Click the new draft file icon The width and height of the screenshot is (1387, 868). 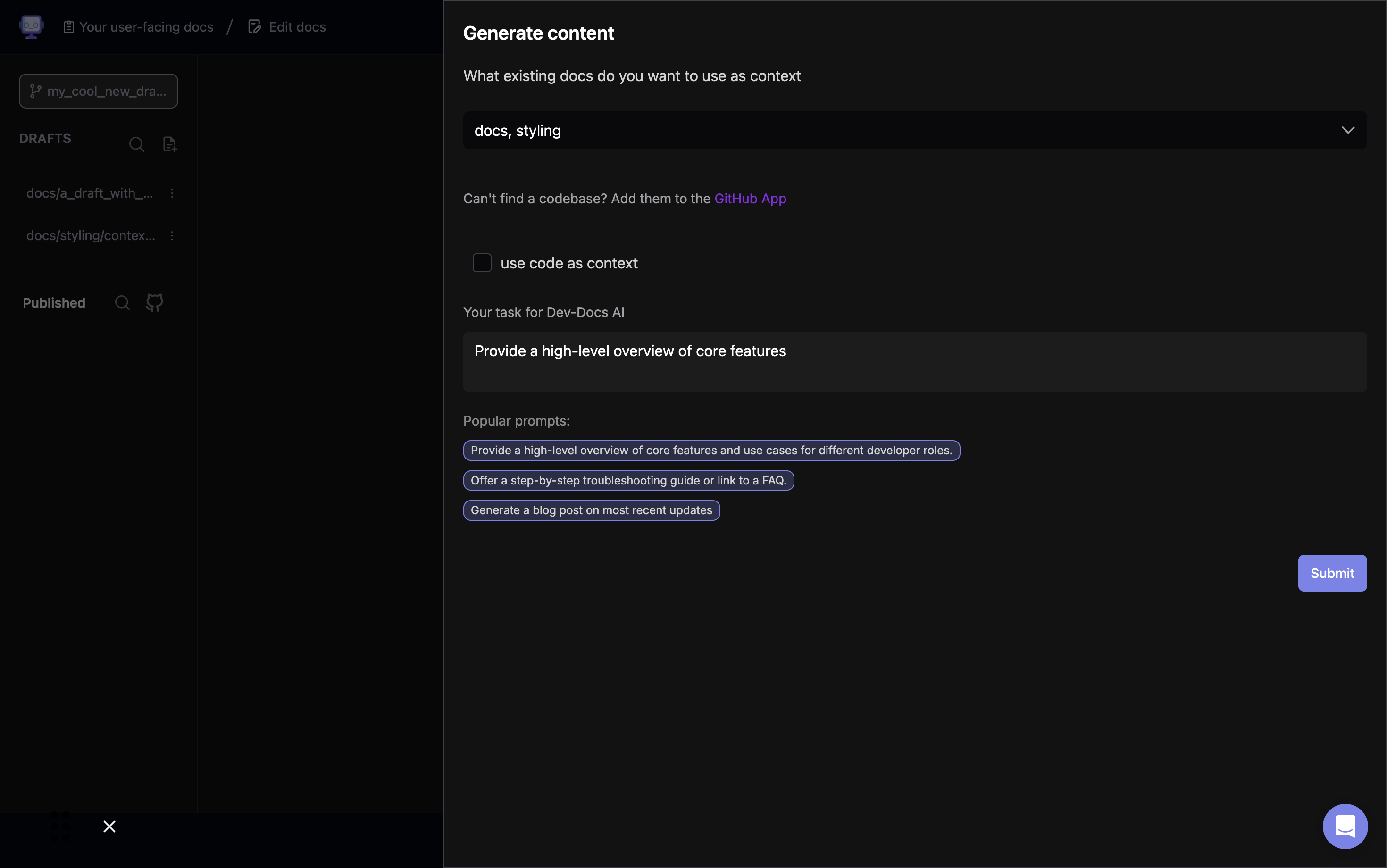click(169, 144)
